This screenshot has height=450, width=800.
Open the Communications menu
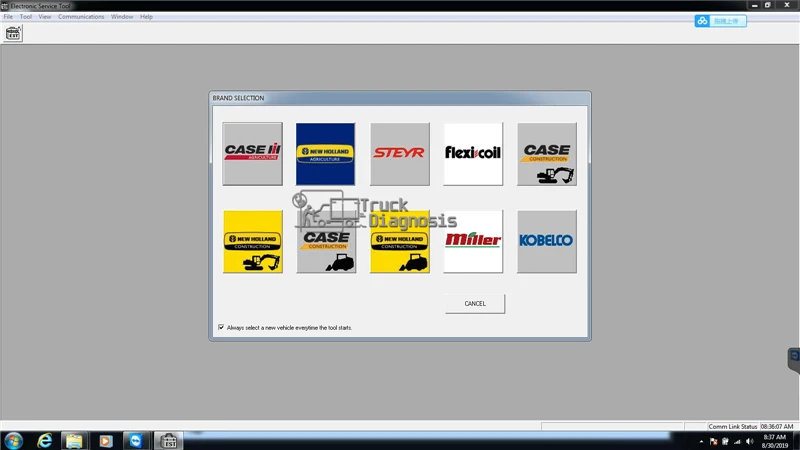point(81,17)
